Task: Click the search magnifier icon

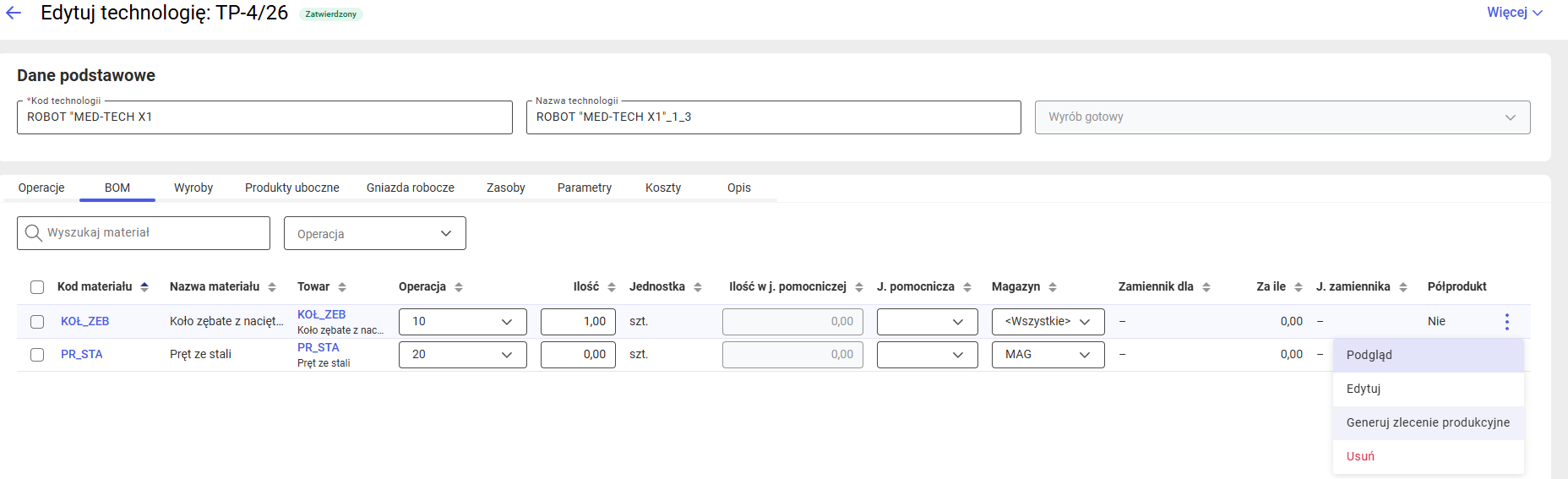Action: pos(34,233)
